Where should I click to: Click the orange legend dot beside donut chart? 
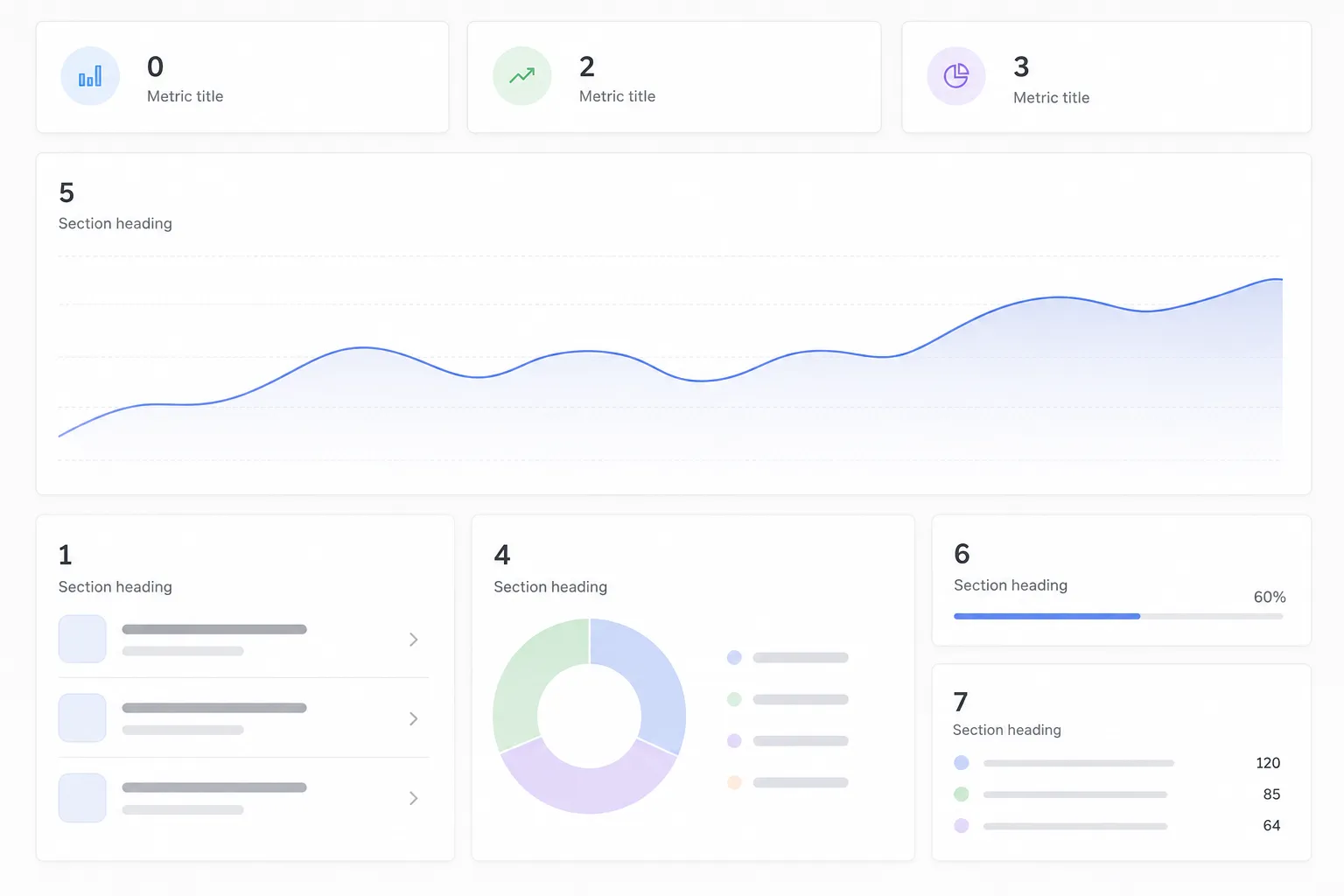click(x=734, y=782)
